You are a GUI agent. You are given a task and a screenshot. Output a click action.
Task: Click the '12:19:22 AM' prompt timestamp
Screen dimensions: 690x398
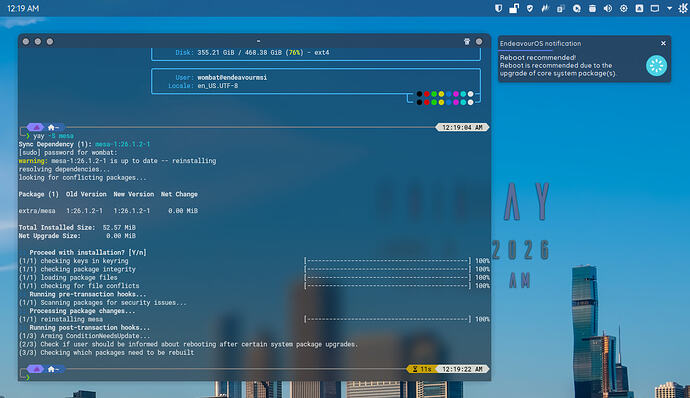[462, 369]
